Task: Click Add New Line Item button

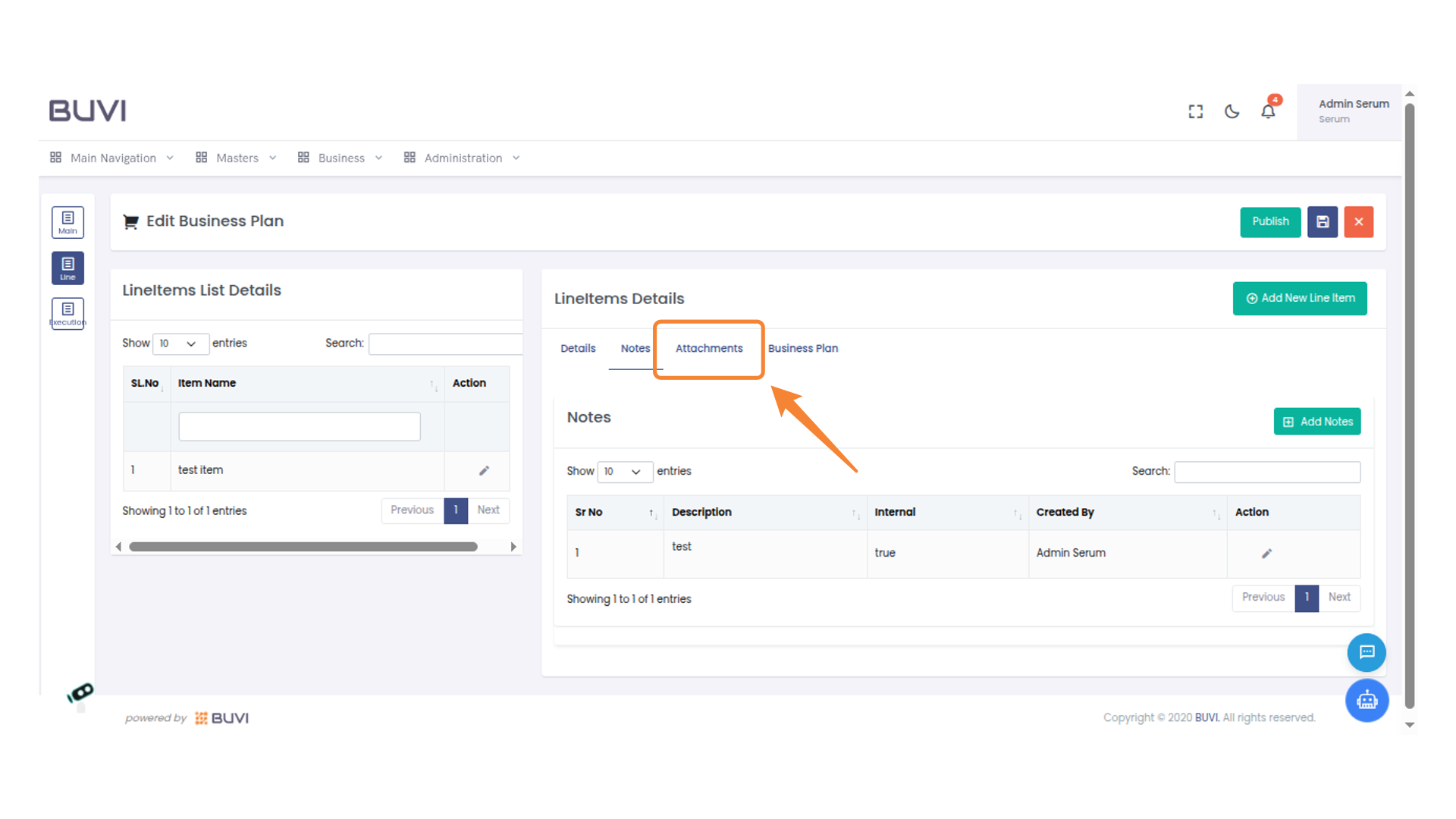Action: tap(1300, 298)
